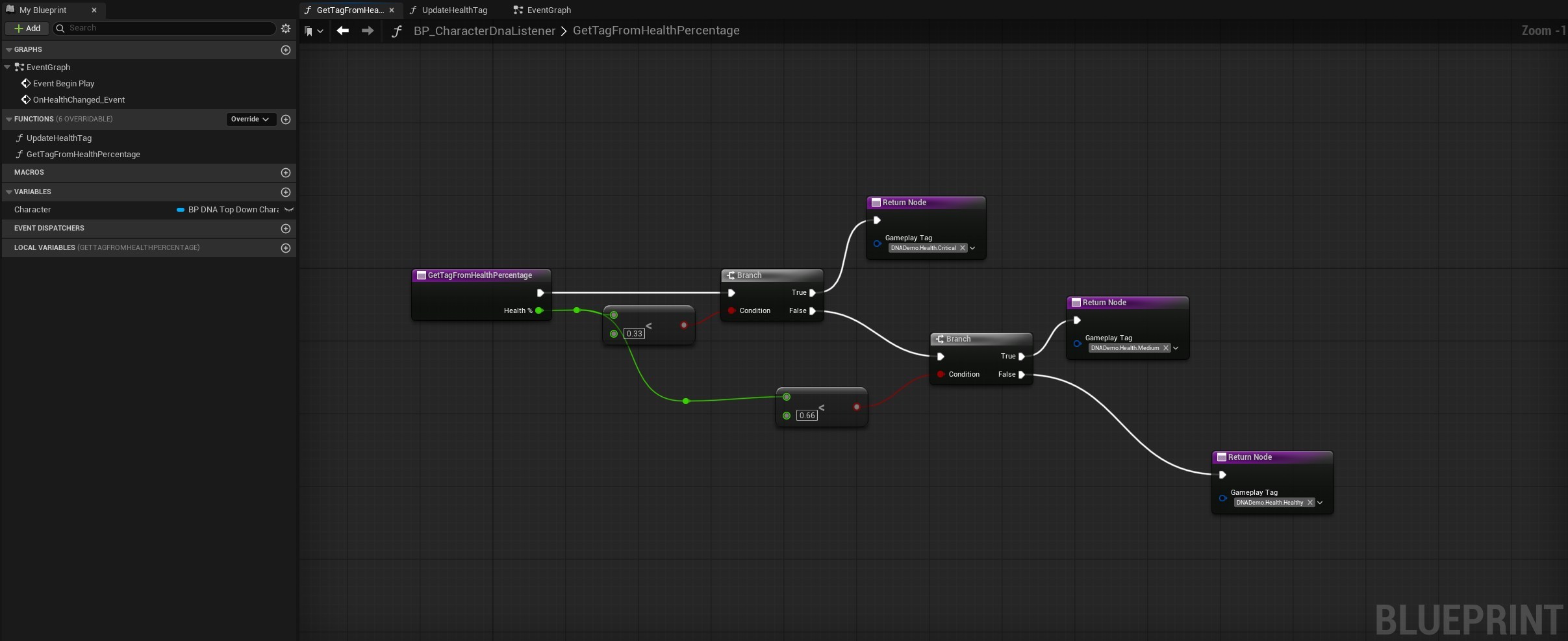The width and height of the screenshot is (1568, 641).
Task: Click the back navigation arrow in graph toolbar
Action: point(342,31)
